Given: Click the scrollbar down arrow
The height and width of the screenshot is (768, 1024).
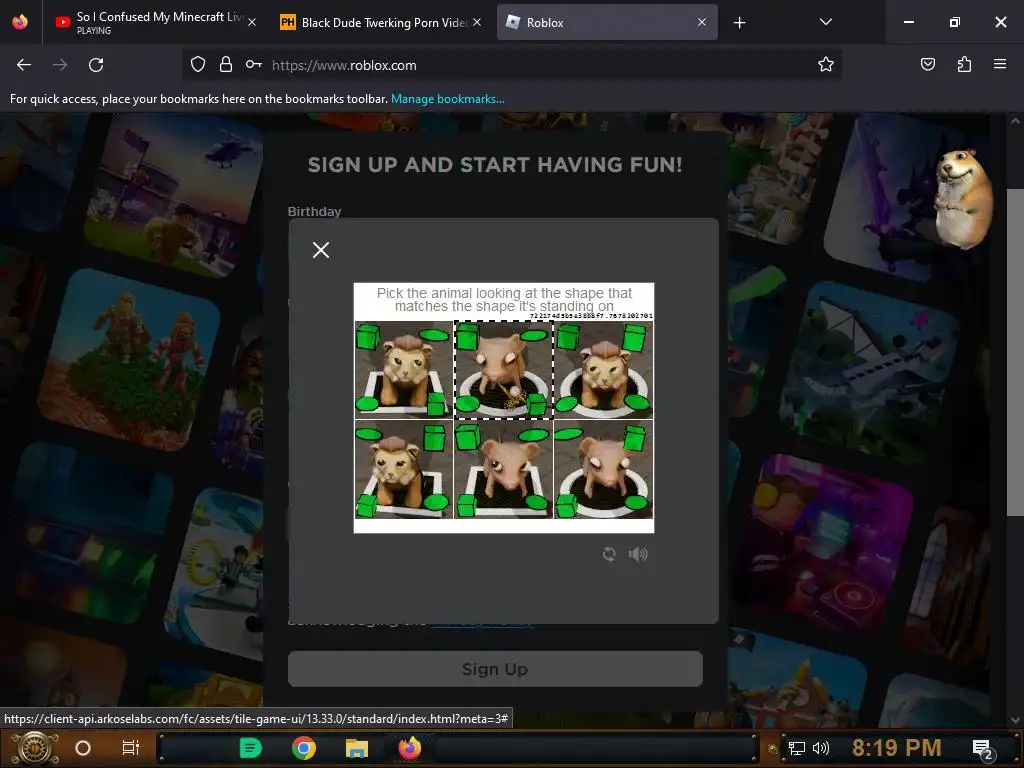Looking at the screenshot, I should [x=1015, y=719].
